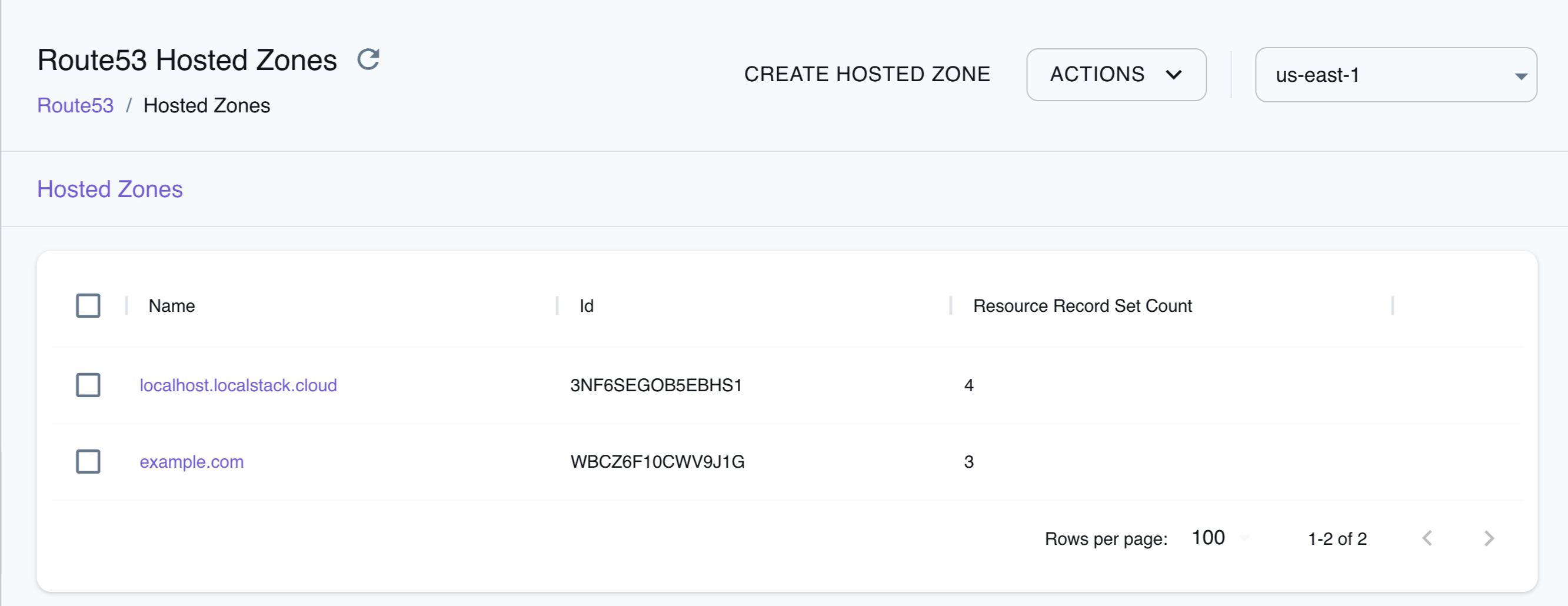Click the zone ID WBCZ6F10CWV9J1G cell
Screen dimensions: 1568x606
tap(657, 462)
